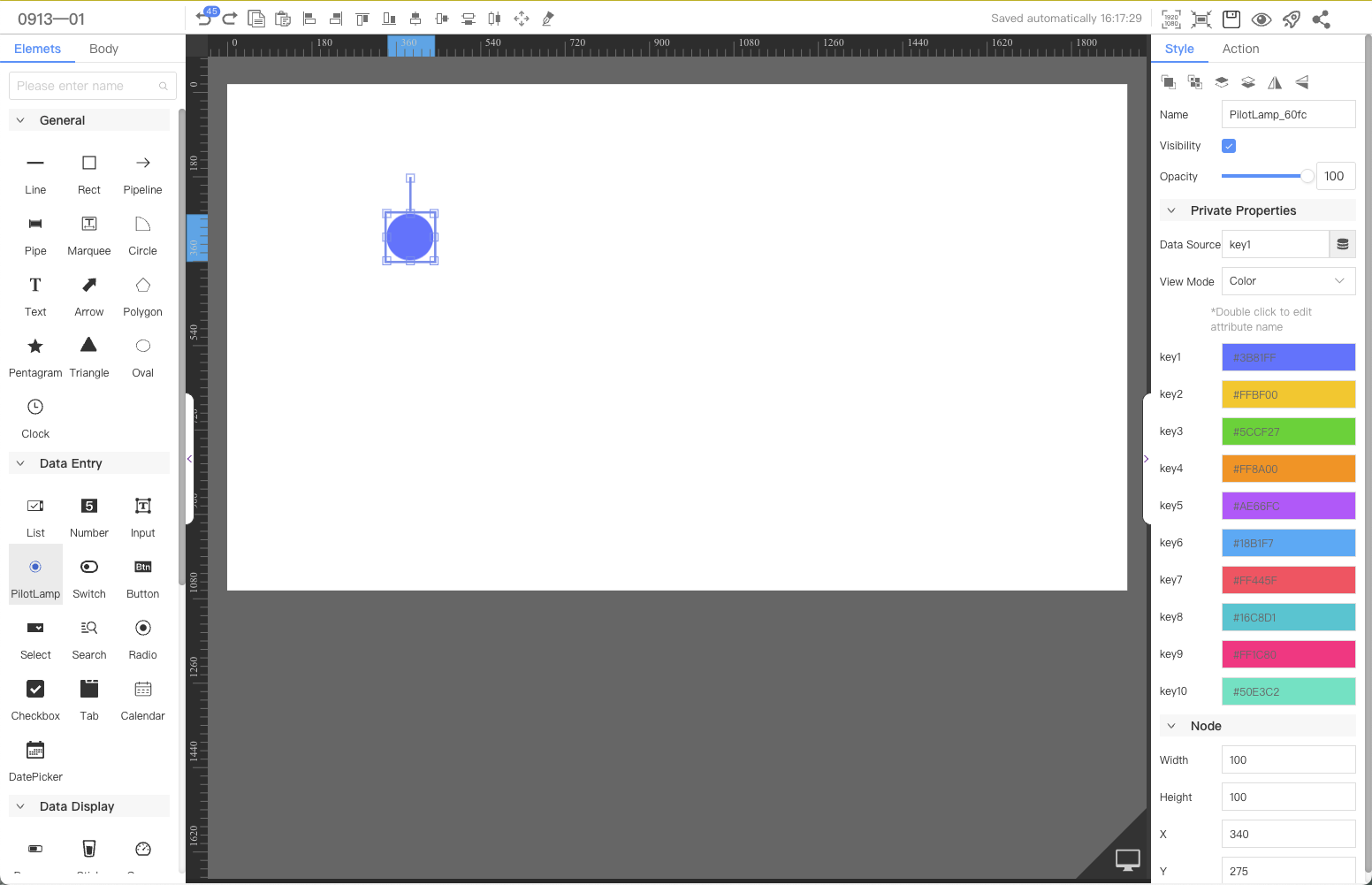Click the undo arrow in the toolbar
Viewport: 1372px width, 885px height.
click(x=203, y=19)
